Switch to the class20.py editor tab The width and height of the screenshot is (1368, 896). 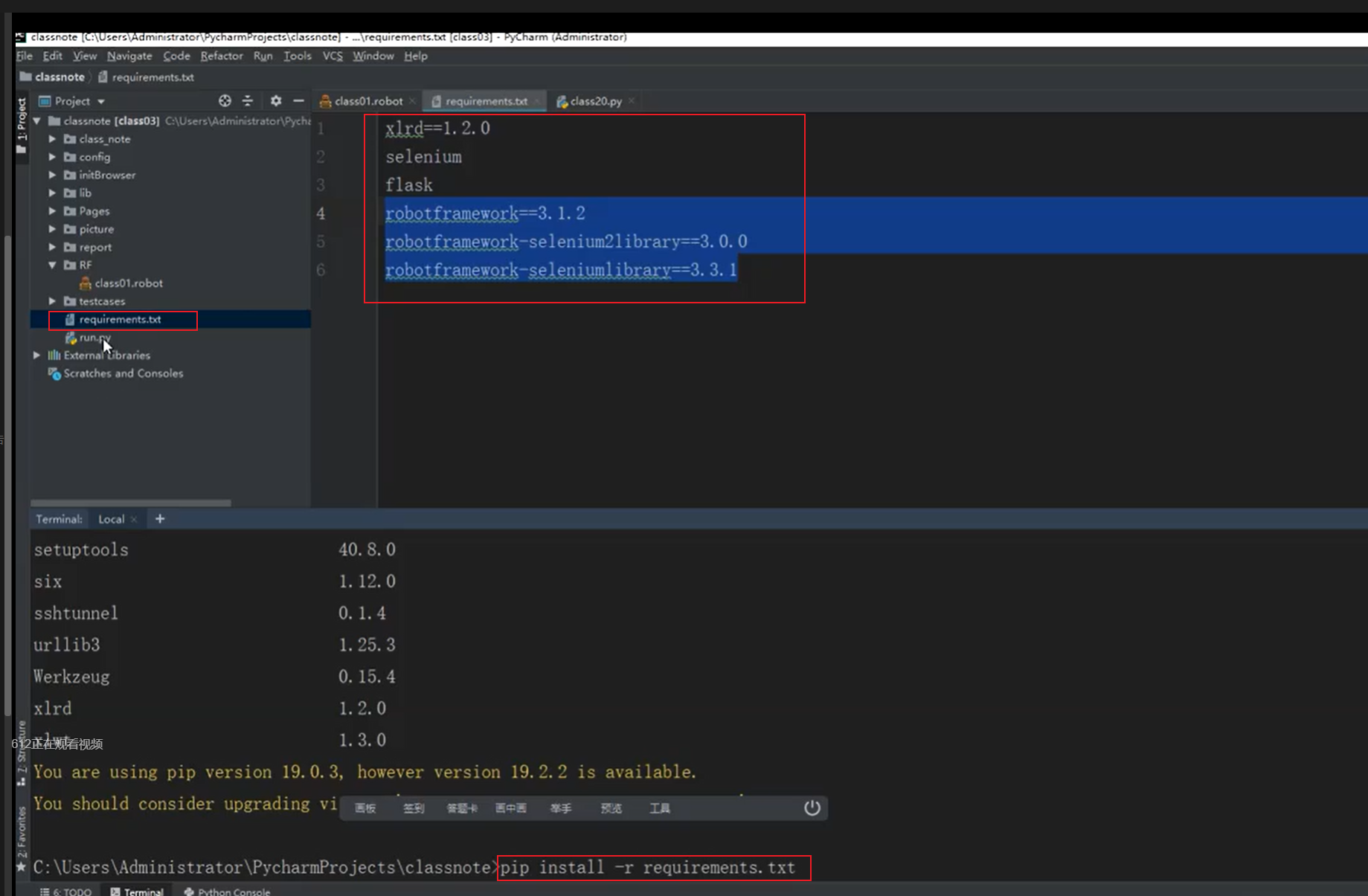[x=596, y=101]
